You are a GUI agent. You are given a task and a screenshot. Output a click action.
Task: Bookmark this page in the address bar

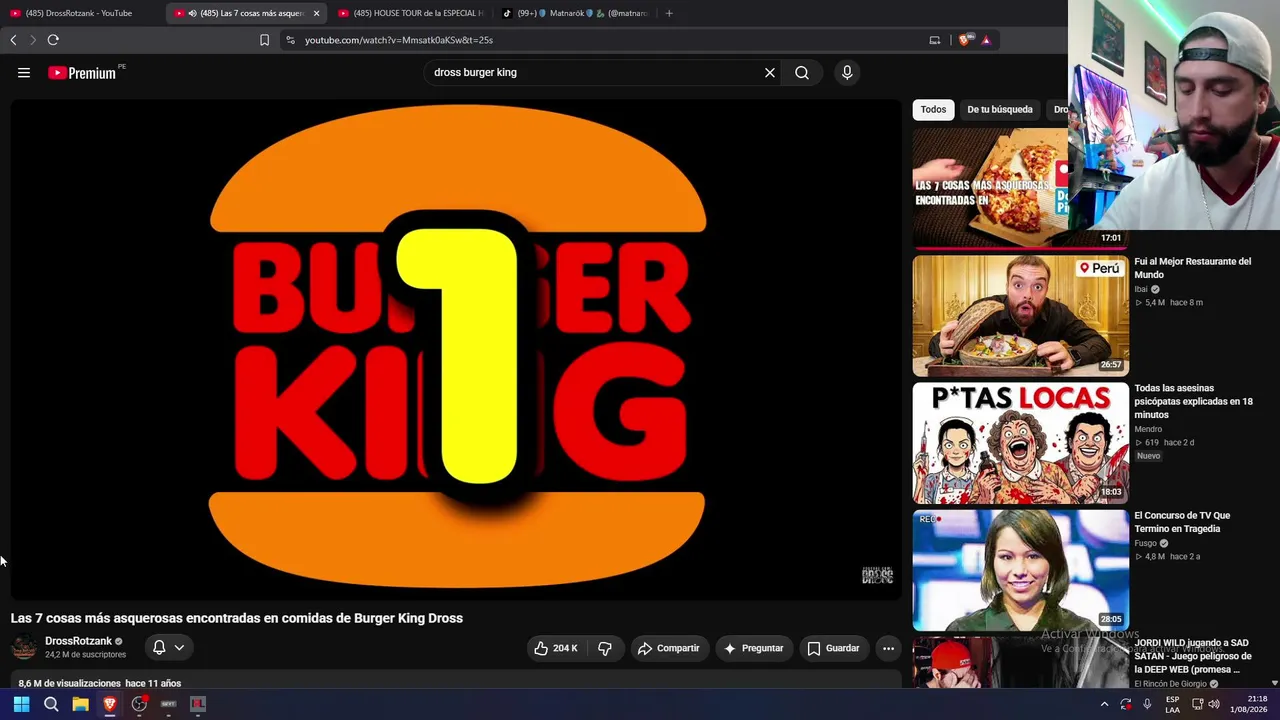264,40
